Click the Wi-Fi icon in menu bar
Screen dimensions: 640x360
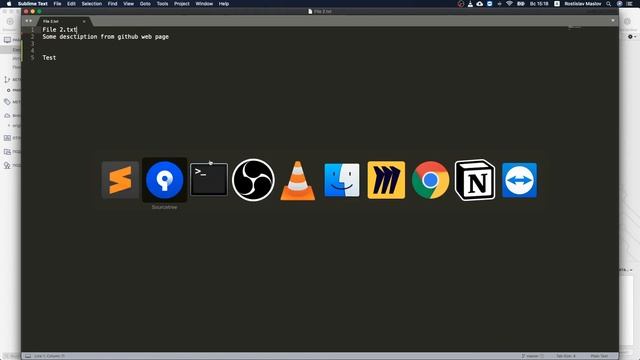(x=509, y=4)
